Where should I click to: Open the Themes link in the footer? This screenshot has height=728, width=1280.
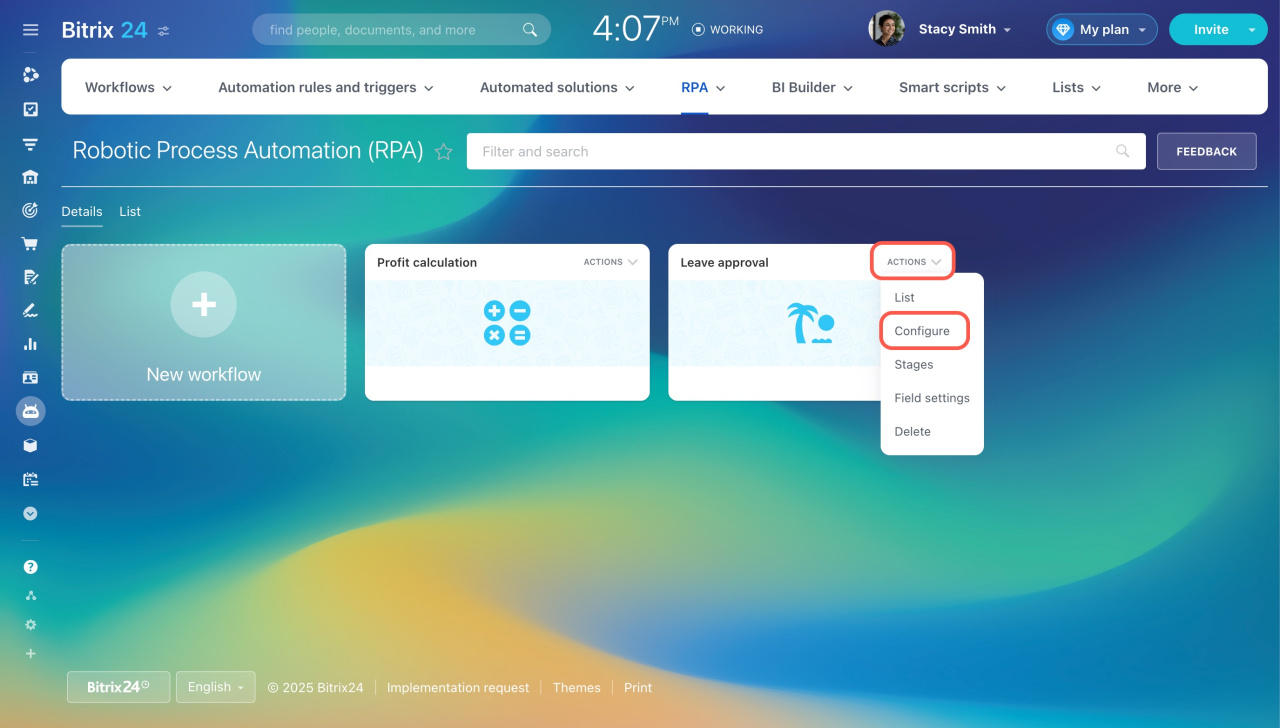click(x=577, y=688)
